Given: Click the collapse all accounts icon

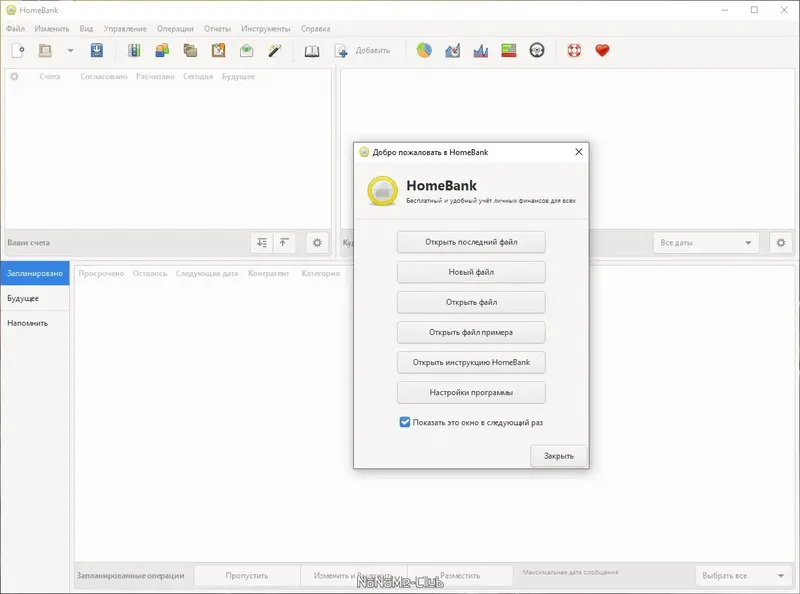Looking at the screenshot, I should (284, 242).
